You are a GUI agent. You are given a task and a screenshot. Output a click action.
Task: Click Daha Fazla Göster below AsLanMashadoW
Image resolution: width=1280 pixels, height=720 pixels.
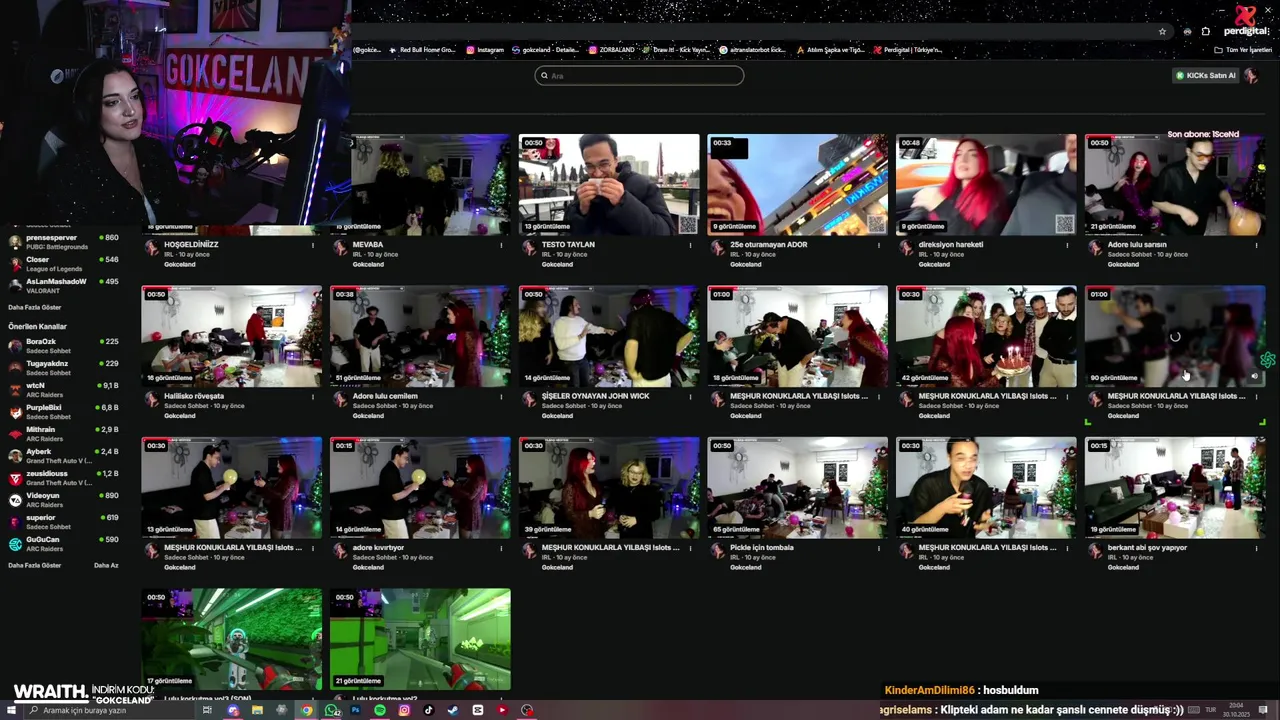point(35,308)
